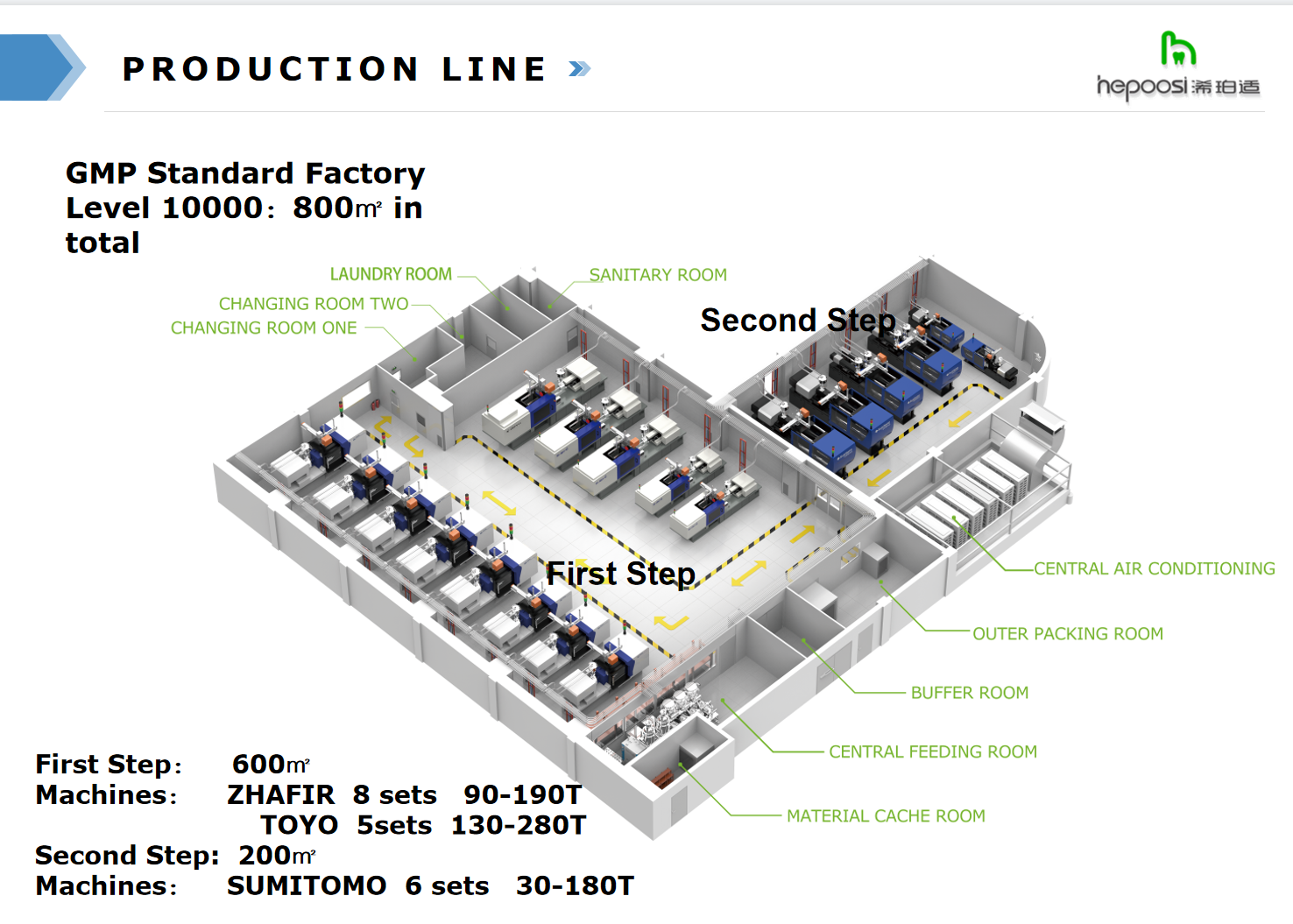Select the SUMITOMO 6 sets machine line
The image size is (1293, 924).
click(x=429, y=886)
